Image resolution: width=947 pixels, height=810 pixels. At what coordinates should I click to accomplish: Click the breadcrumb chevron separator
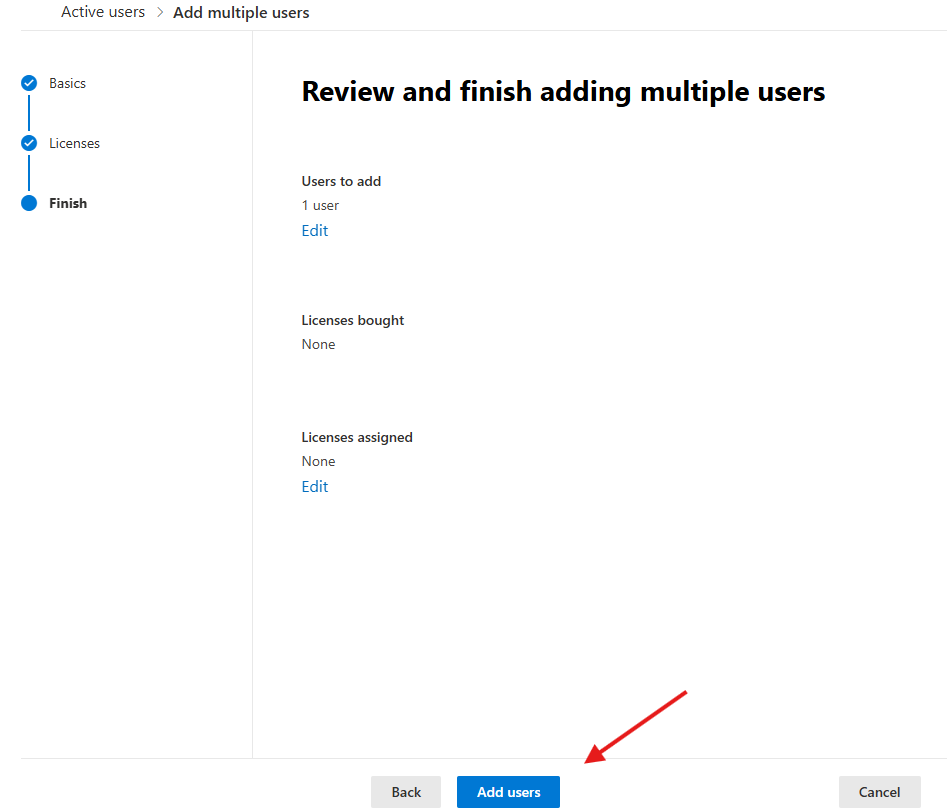pyautogui.click(x=159, y=12)
